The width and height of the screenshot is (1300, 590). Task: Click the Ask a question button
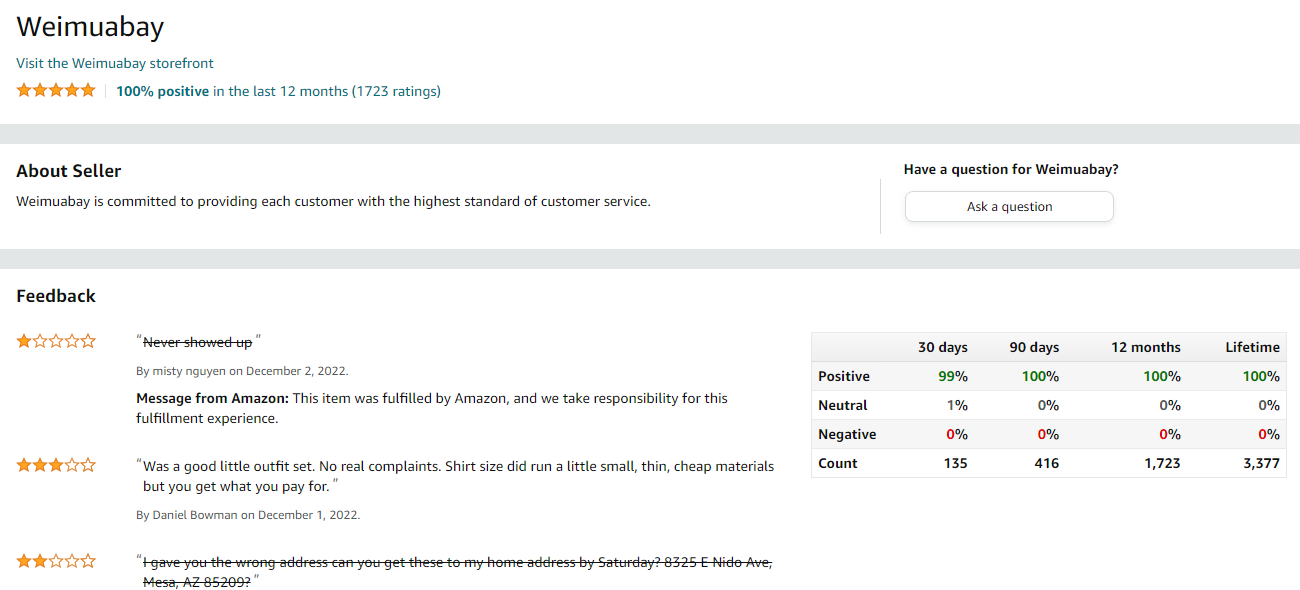(1009, 207)
